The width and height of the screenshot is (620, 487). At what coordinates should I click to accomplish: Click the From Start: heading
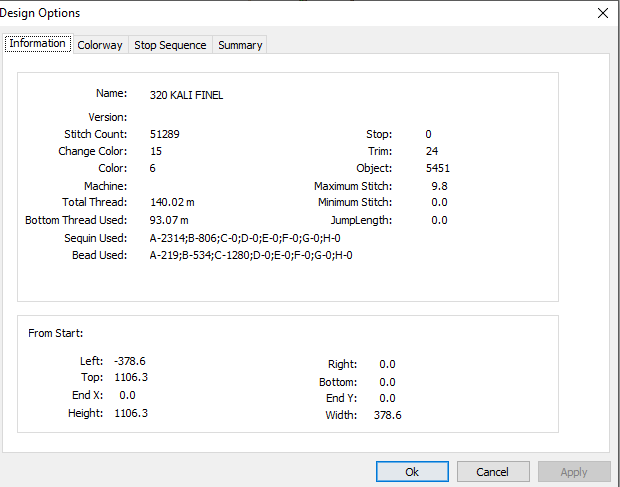pos(56,333)
